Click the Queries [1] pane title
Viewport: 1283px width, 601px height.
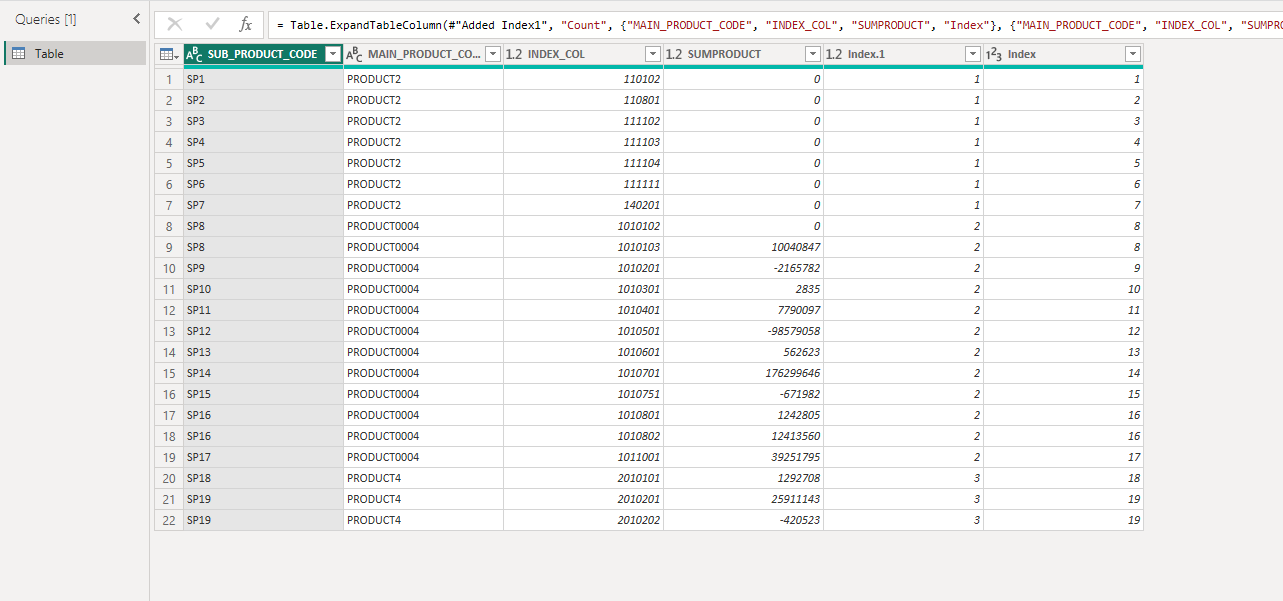46,19
